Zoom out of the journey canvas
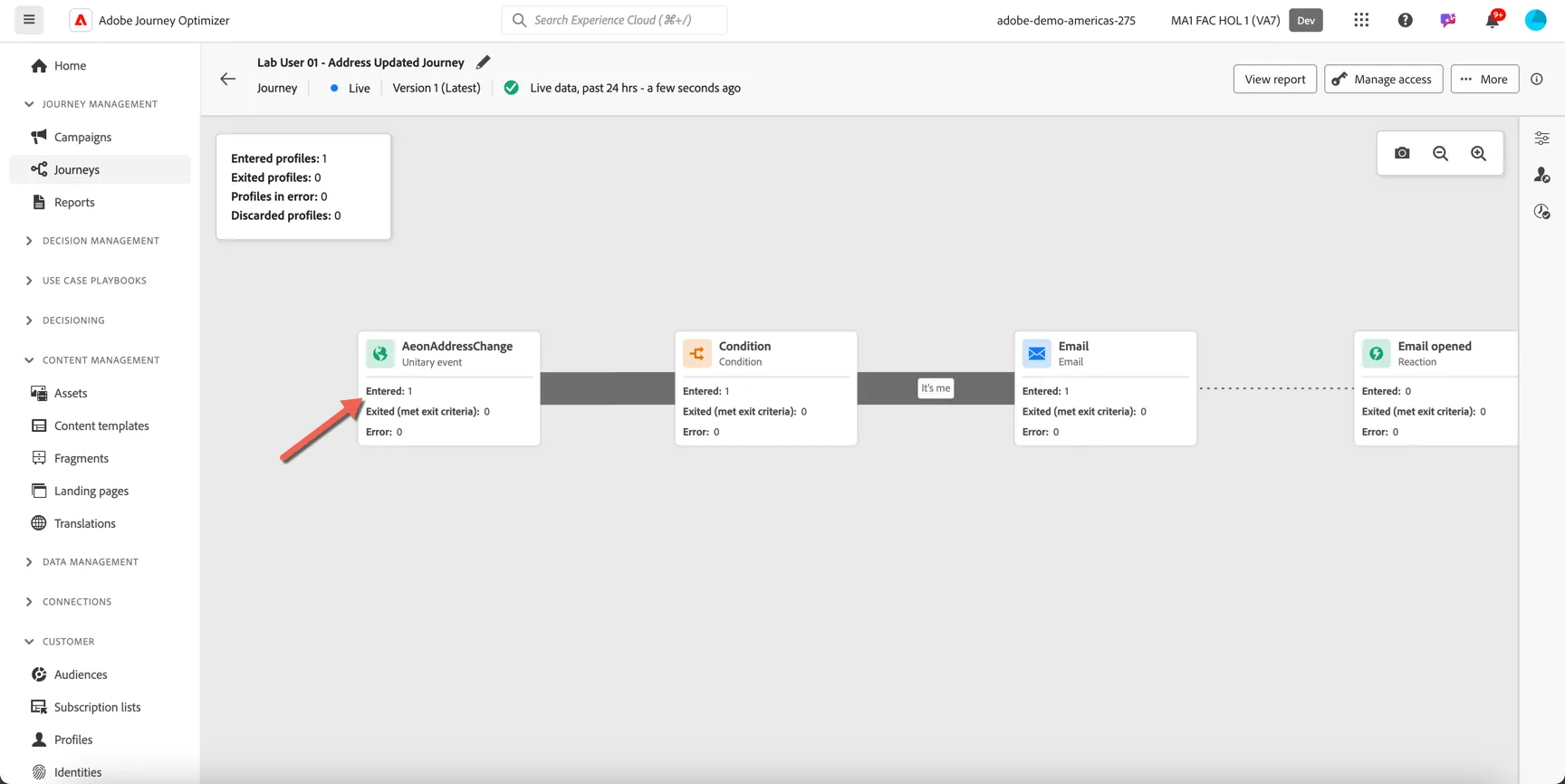The image size is (1565, 784). [x=1440, y=153]
